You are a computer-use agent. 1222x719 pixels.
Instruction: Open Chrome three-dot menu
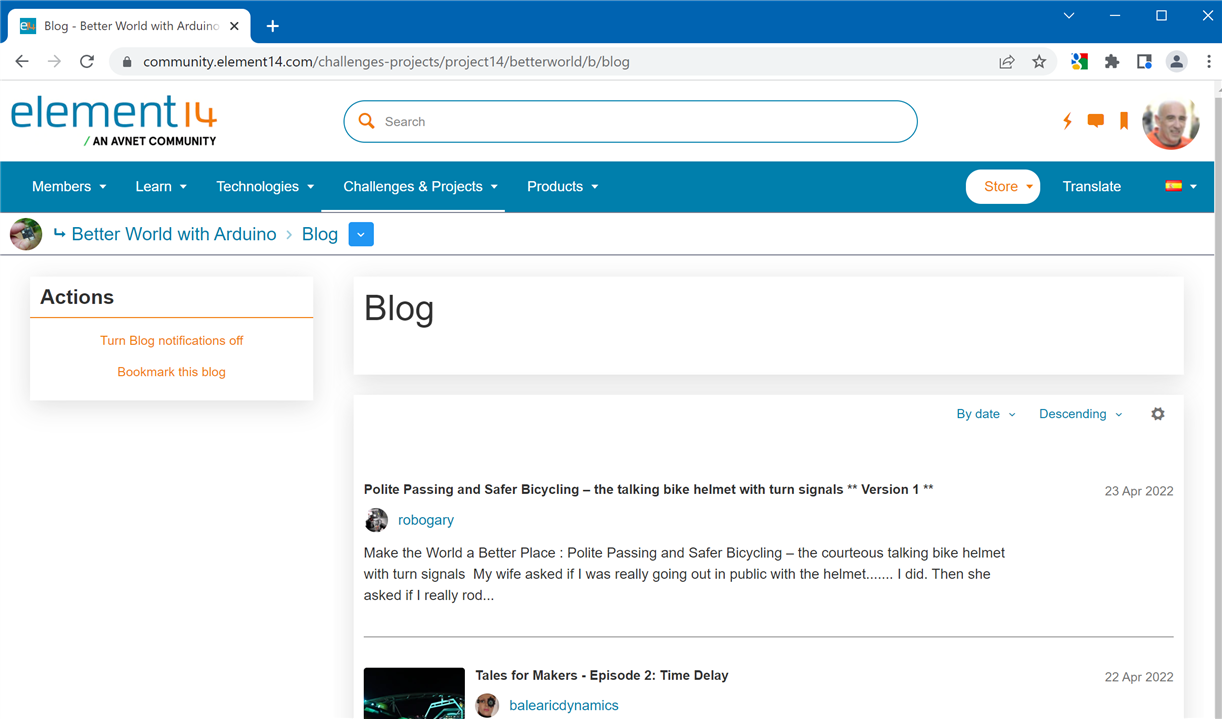pos(1208,62)
